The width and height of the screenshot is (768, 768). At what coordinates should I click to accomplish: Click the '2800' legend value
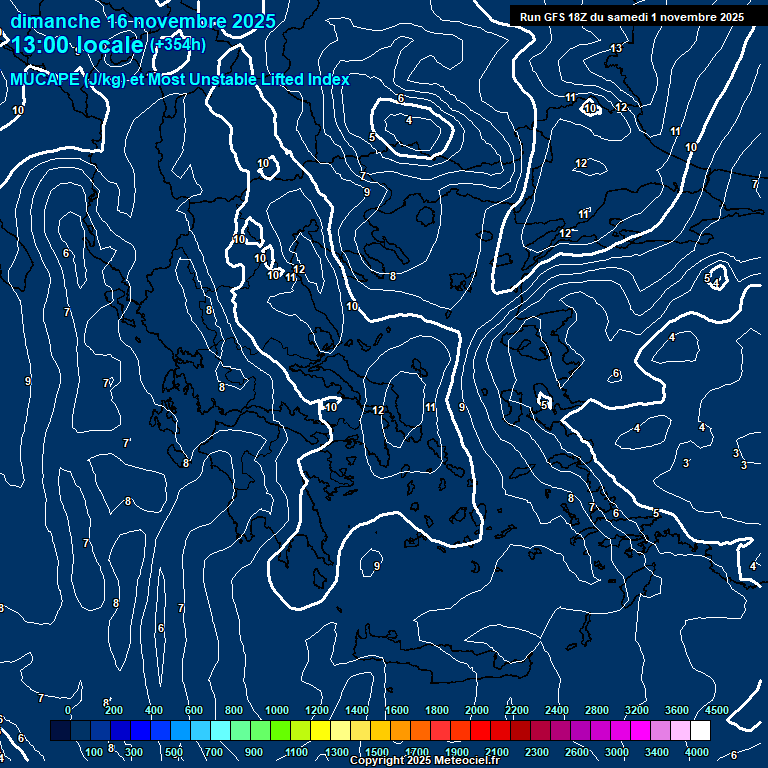click(x=597, y=710)
